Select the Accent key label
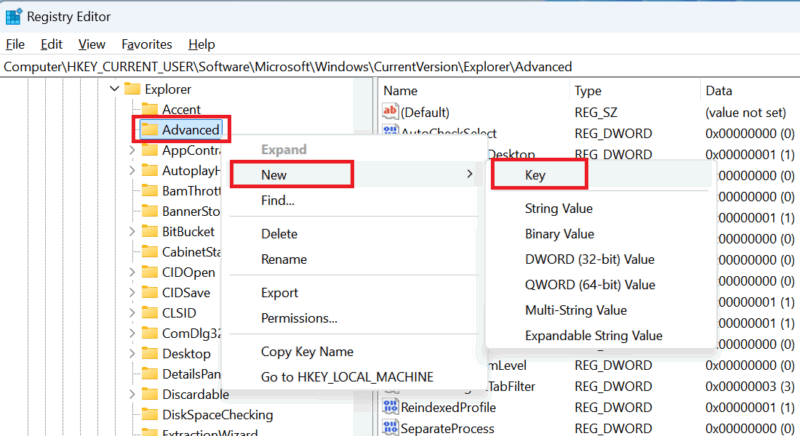Screen dimensions: 800x436 click(x=181, y=109)
